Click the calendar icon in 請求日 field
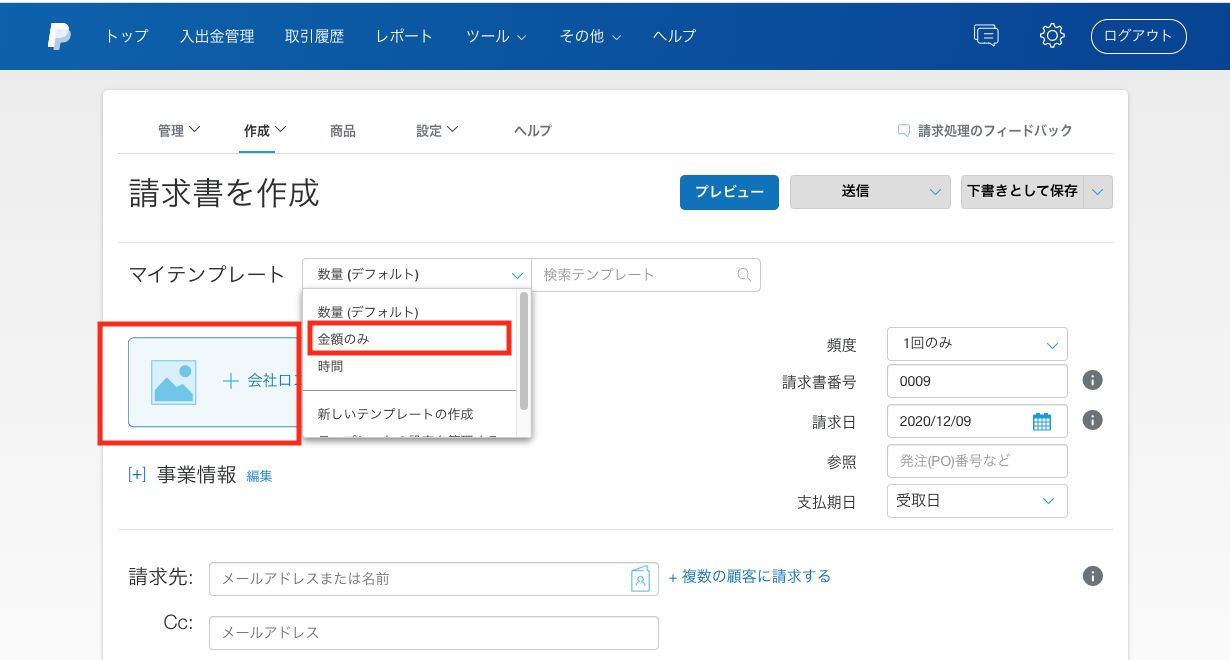This screenshot has height=660, width=1230. 1041,421
